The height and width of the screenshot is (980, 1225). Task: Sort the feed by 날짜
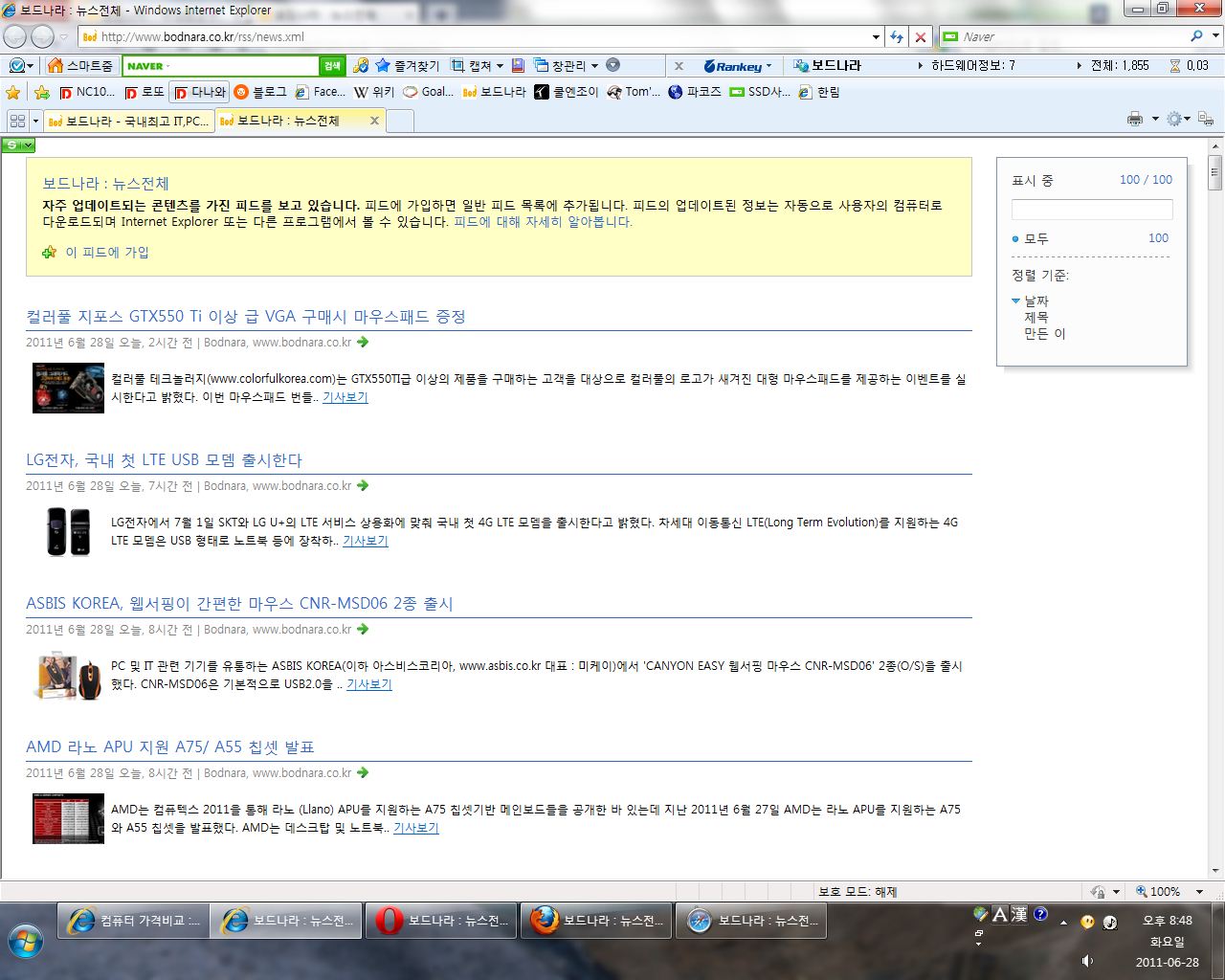pyautogui.click(x=1036, y=301)
